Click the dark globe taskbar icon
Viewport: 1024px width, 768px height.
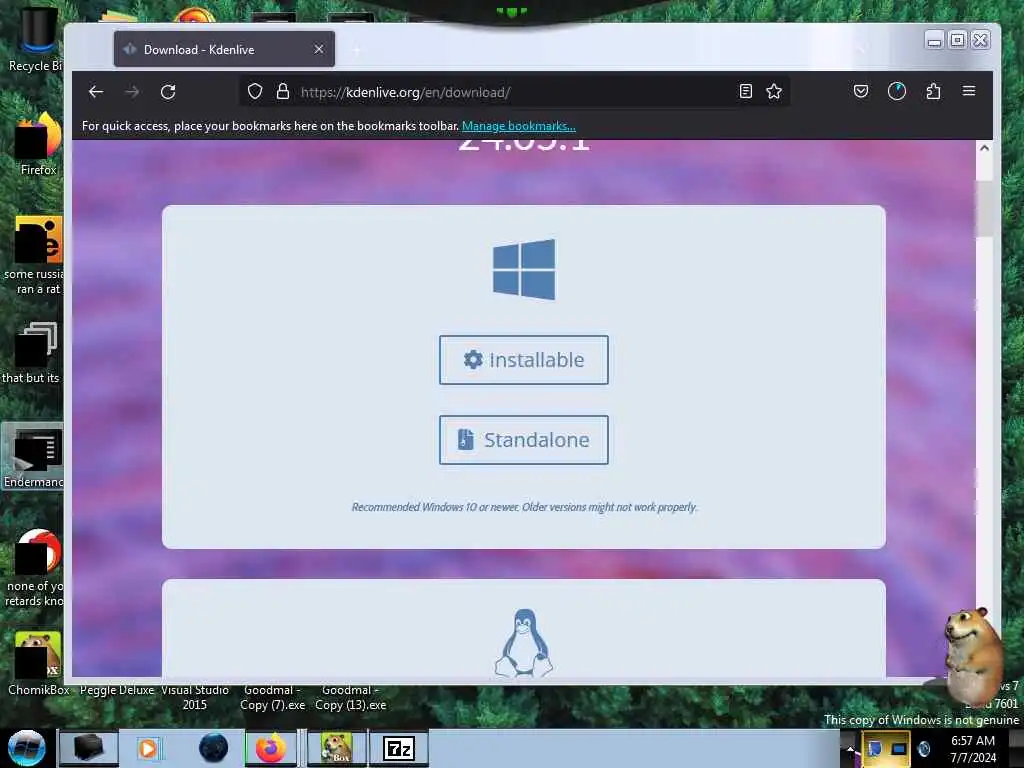(213, 748)
